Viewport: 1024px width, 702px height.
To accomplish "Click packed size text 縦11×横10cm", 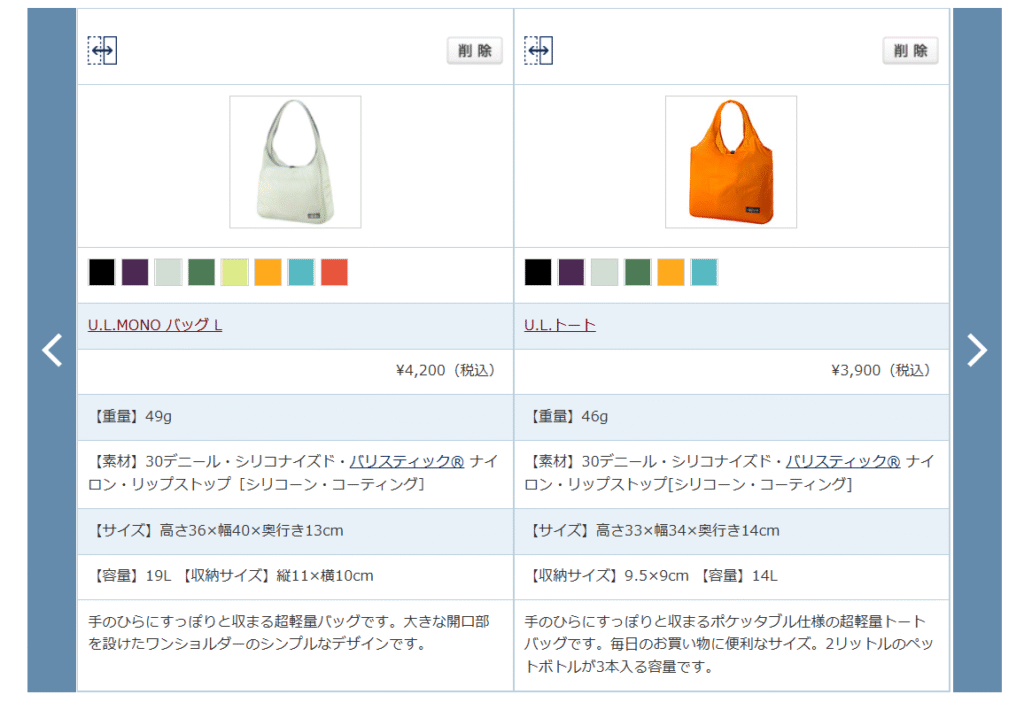I will [x=325, y=576].
